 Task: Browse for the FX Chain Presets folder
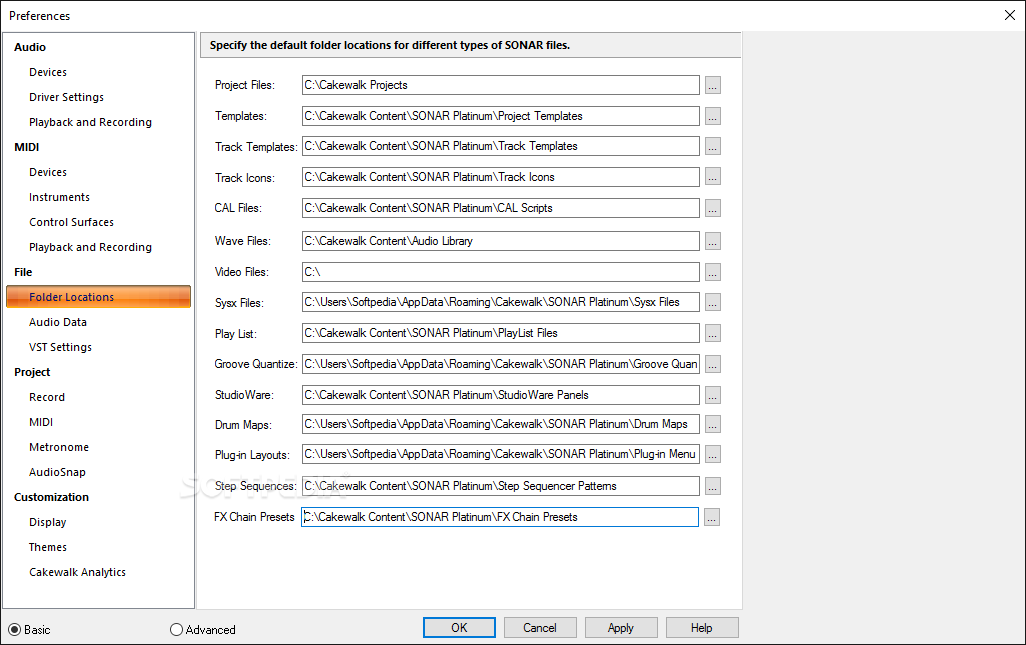click(x=712, y=517)
